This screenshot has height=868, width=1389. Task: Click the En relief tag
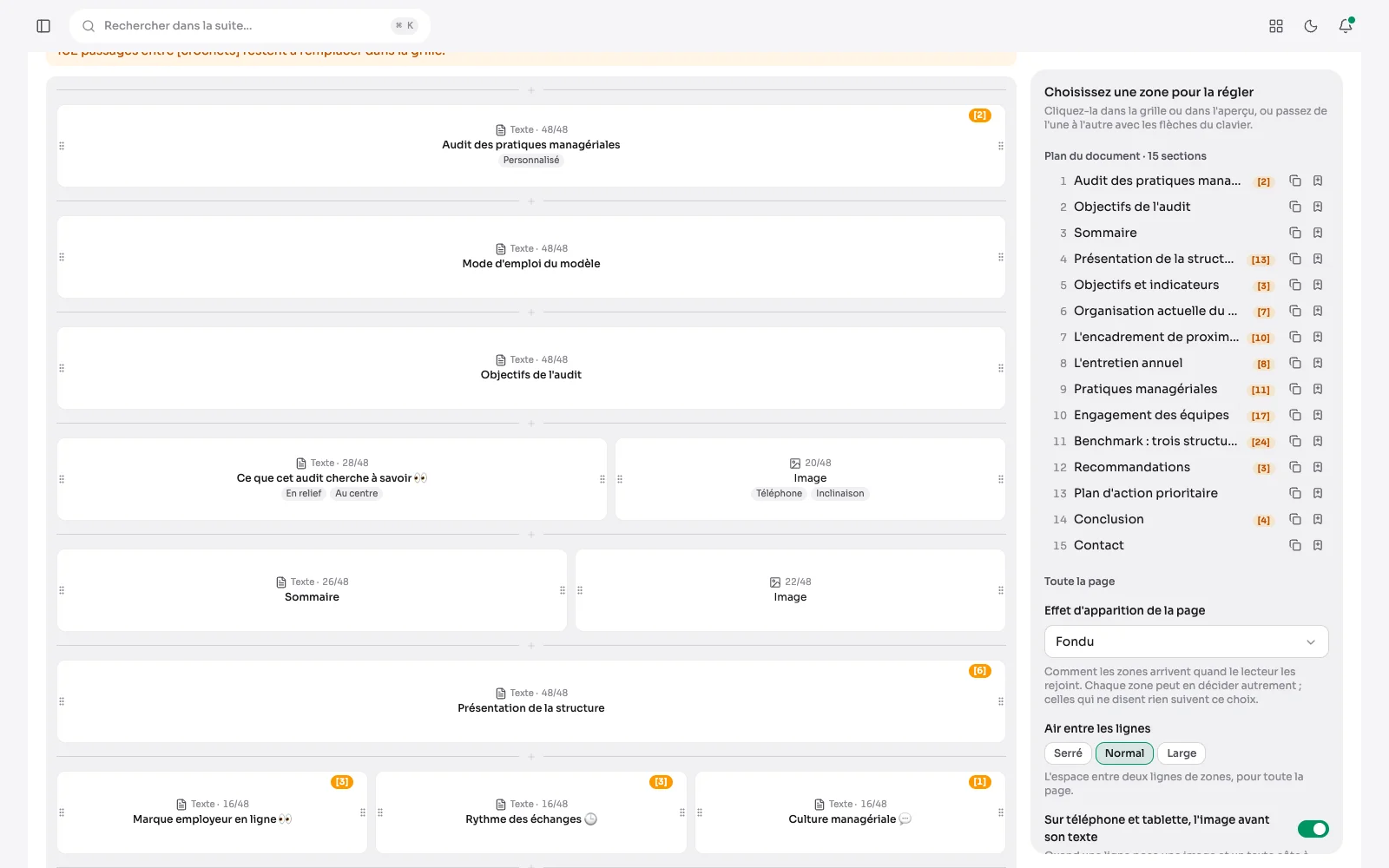click(x=304, y=493)
